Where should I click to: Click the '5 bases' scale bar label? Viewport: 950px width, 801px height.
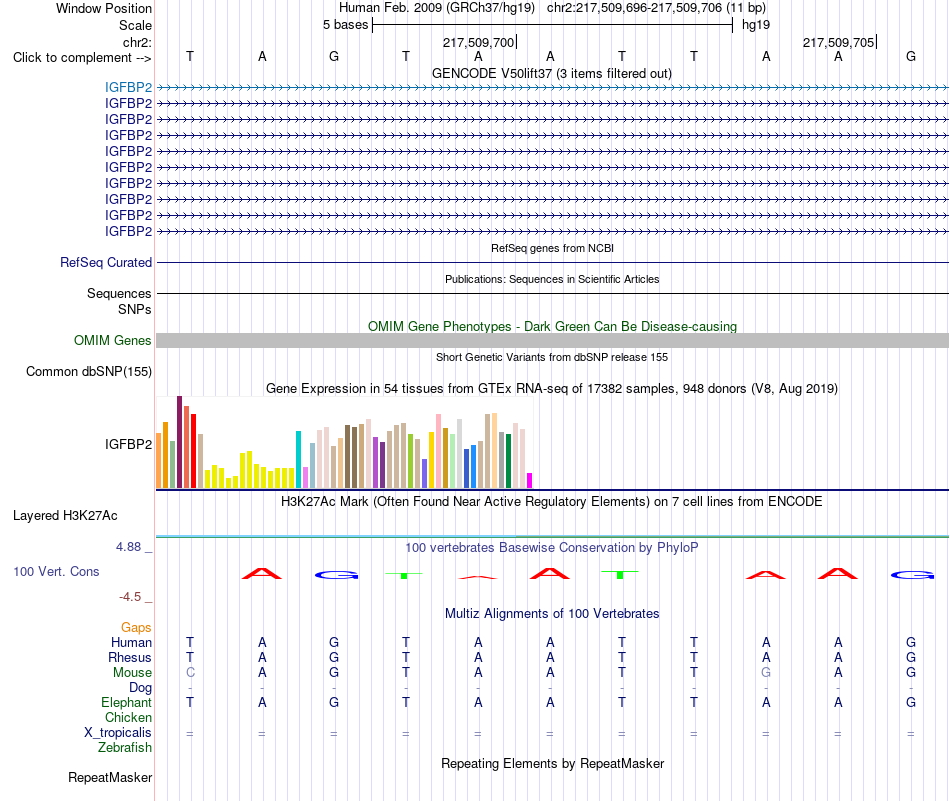[x=345, y=25]
